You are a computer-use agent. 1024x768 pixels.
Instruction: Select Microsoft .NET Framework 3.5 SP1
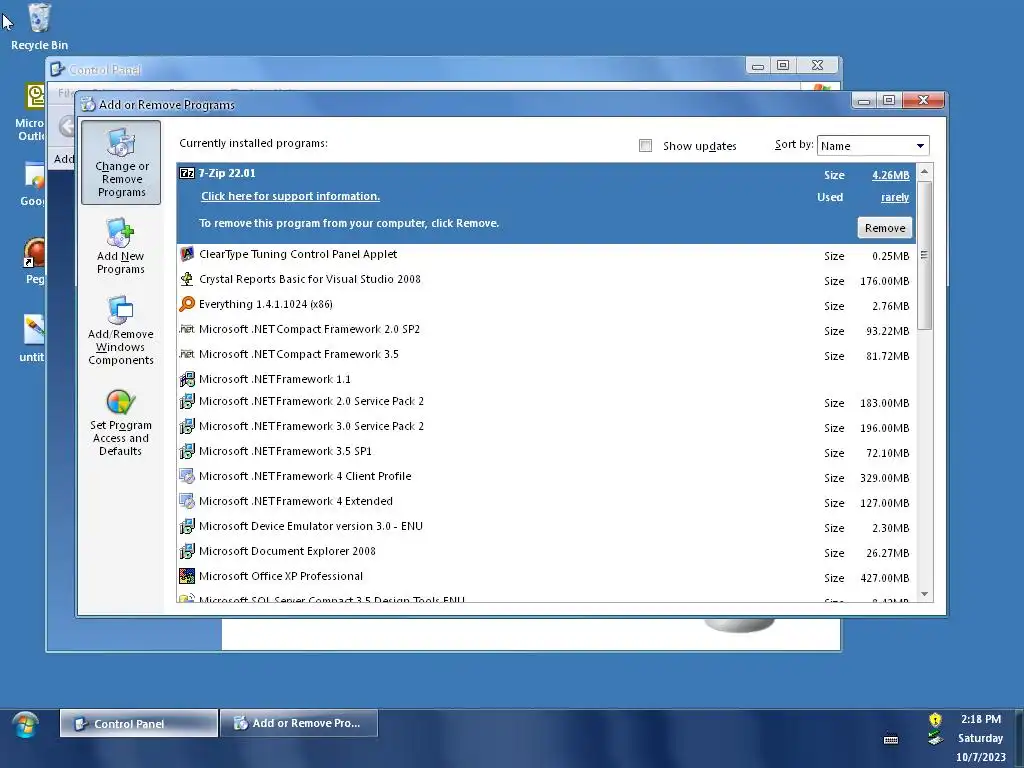(546, 451)
